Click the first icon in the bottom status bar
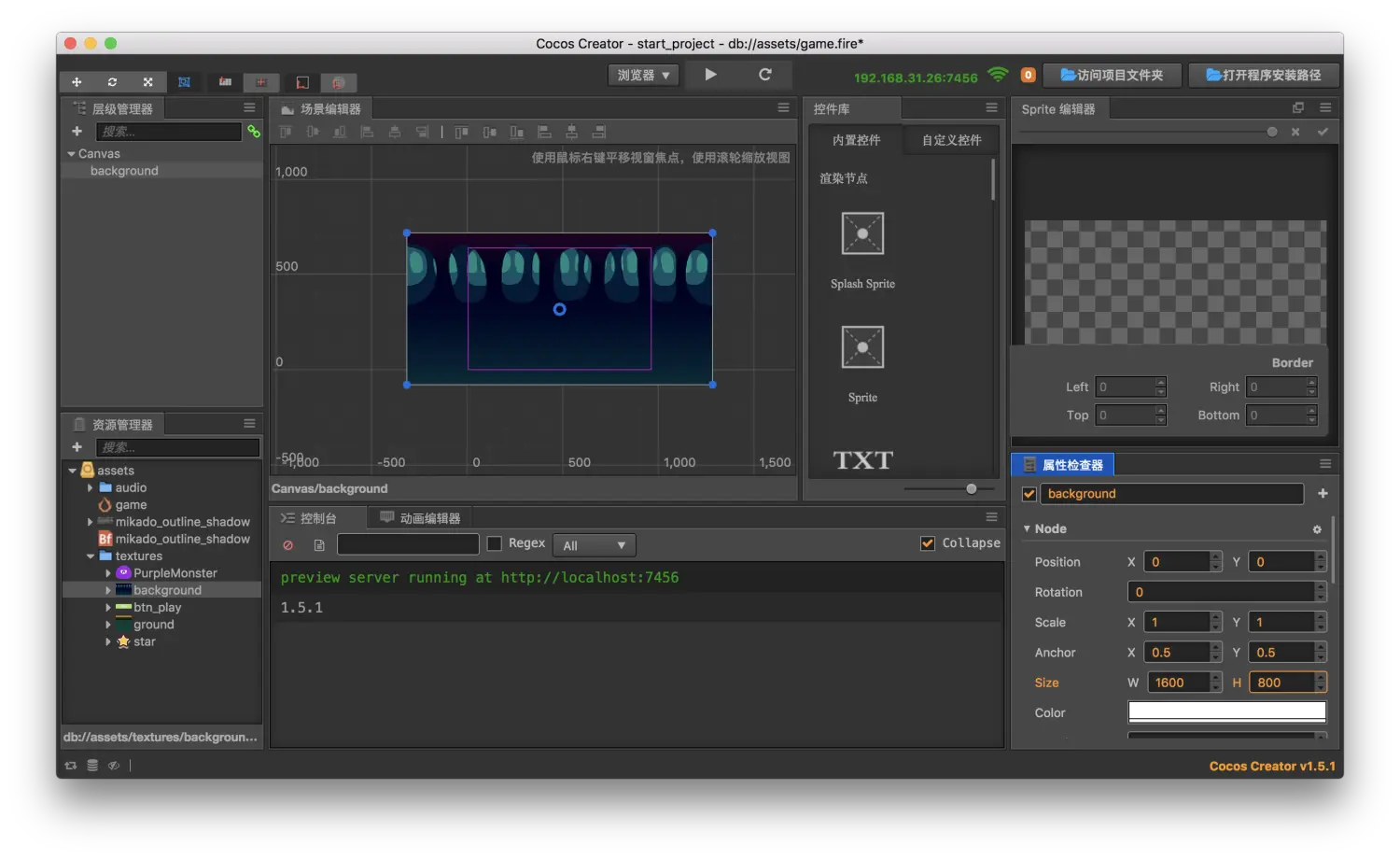This screenshot has height=859, width=1400. (71, 766)
